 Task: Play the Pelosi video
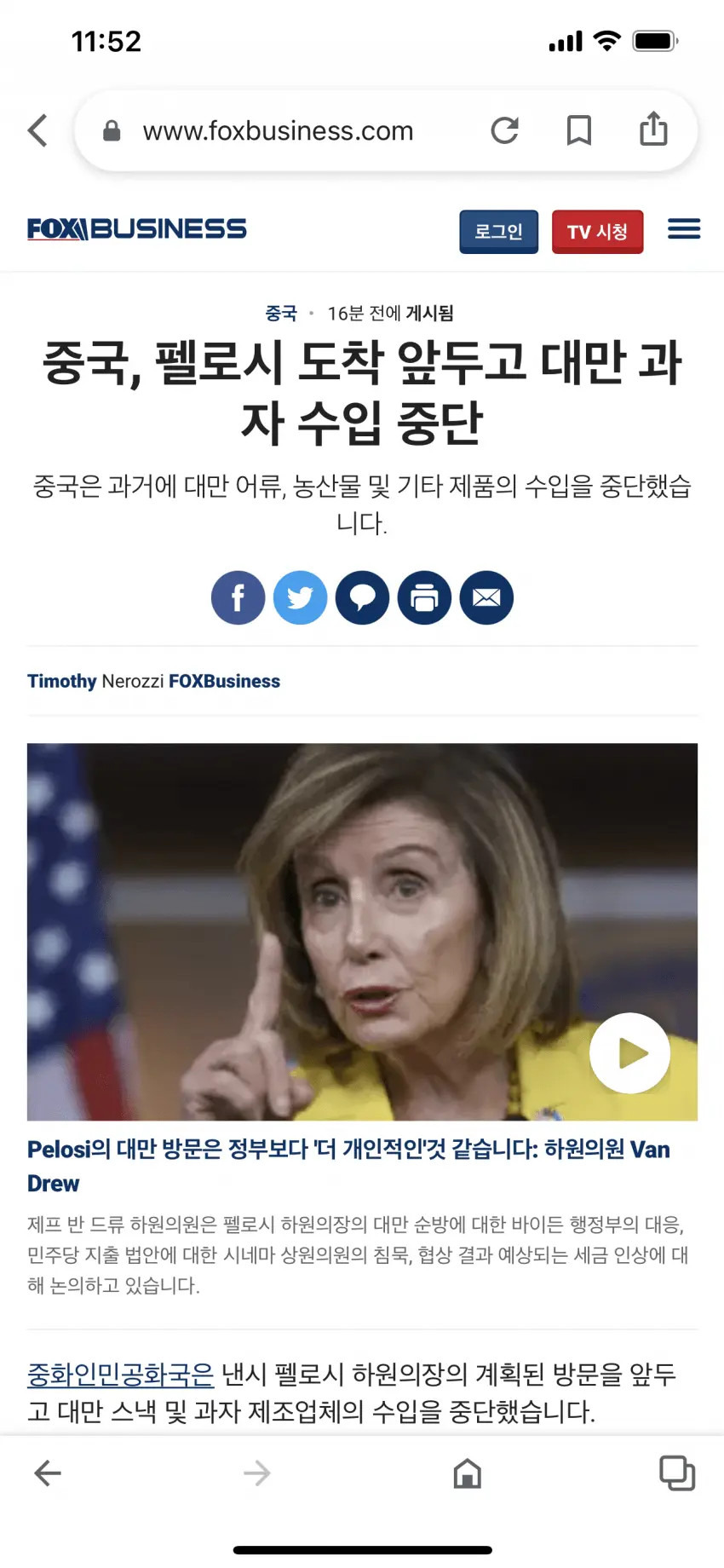pos(630,1053)
